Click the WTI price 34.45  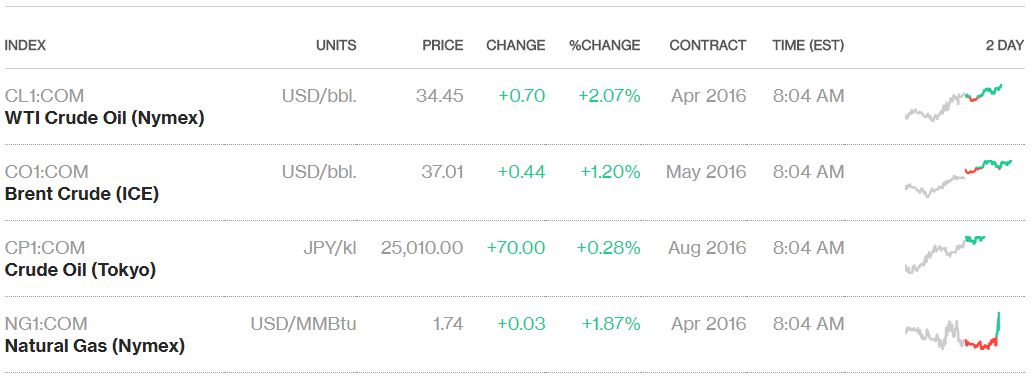[439, 96]
